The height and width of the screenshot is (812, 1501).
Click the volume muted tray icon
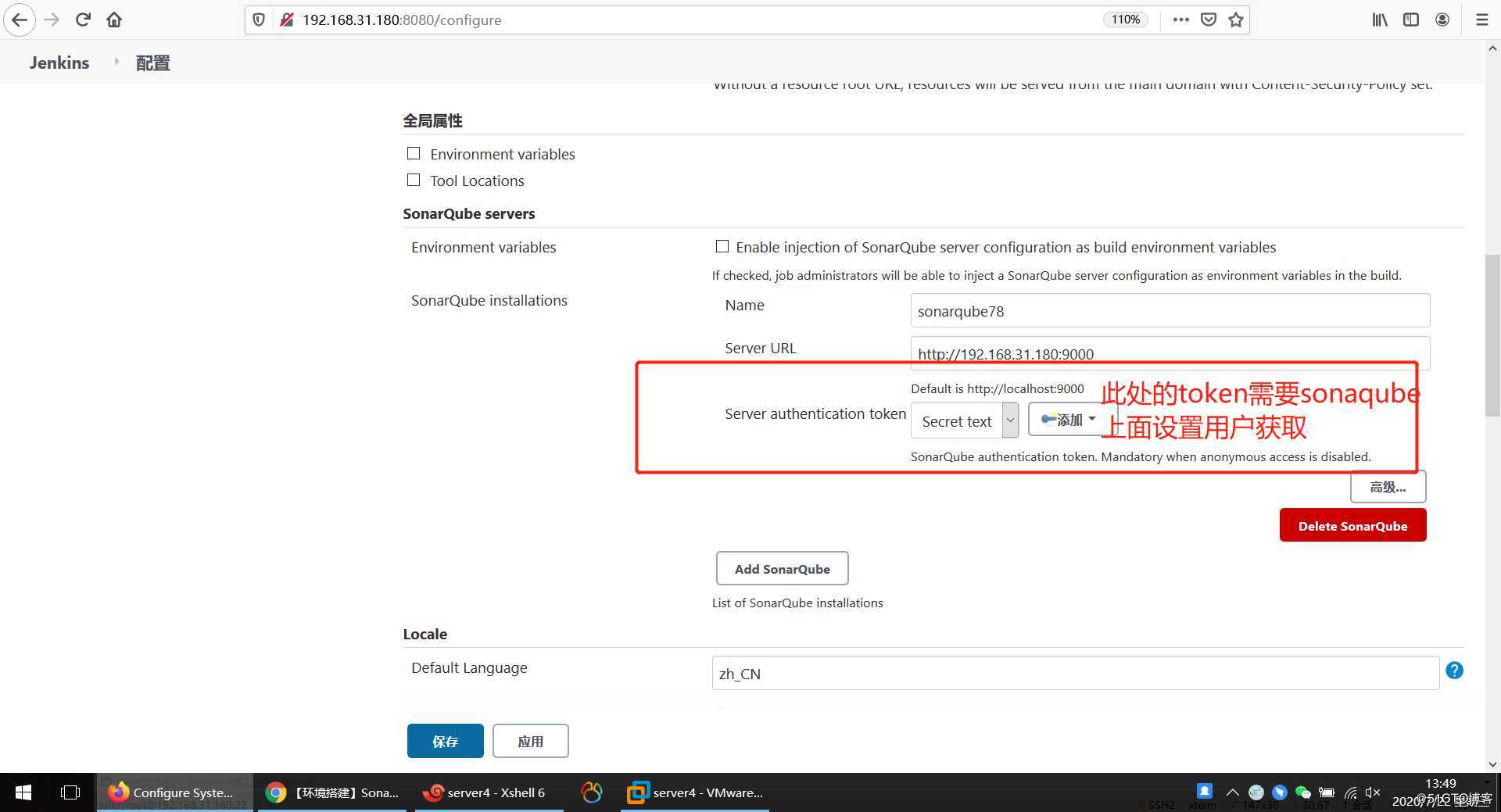tap(1373, 792)
